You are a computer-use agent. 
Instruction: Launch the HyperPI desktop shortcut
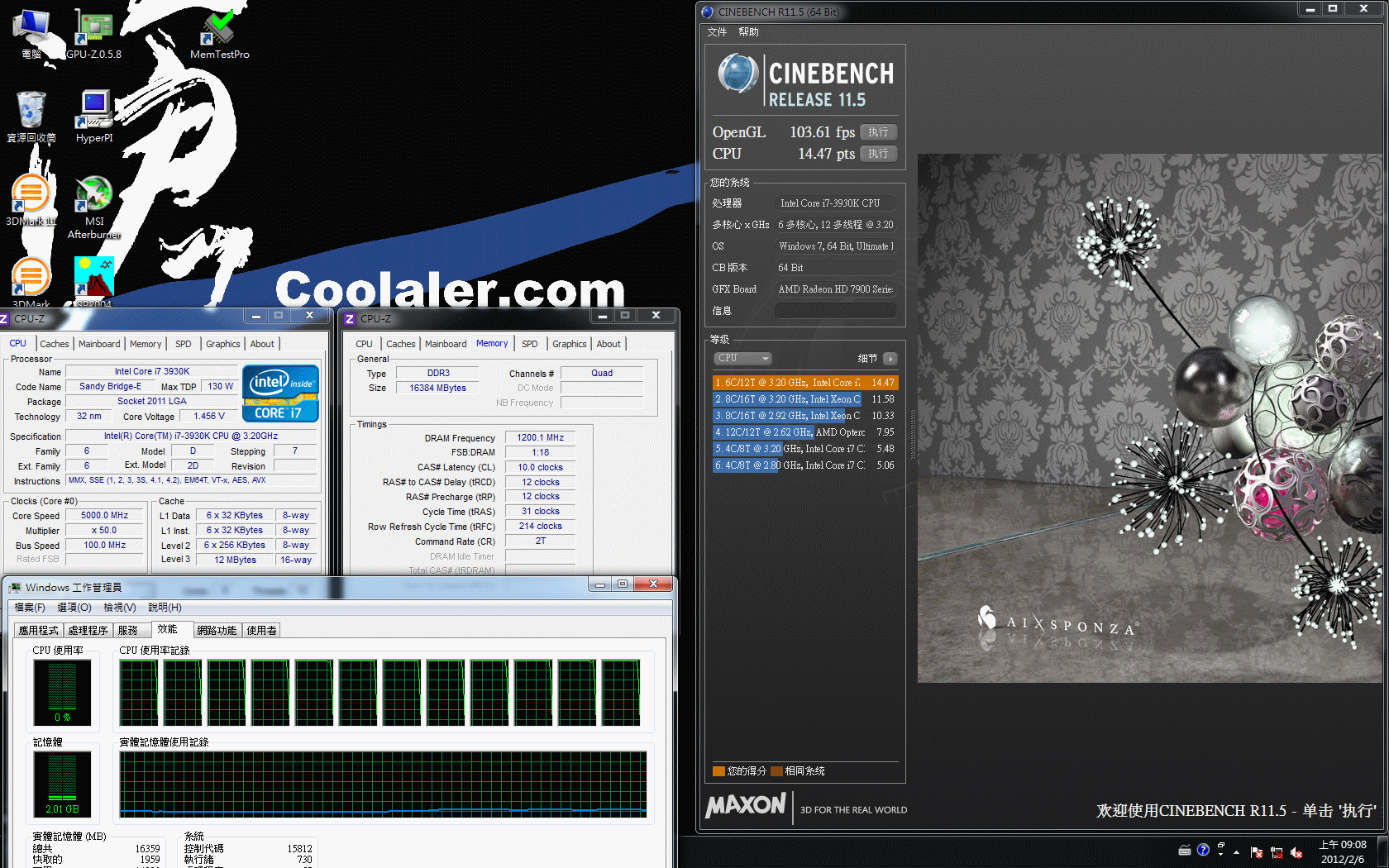coord(94,116)
